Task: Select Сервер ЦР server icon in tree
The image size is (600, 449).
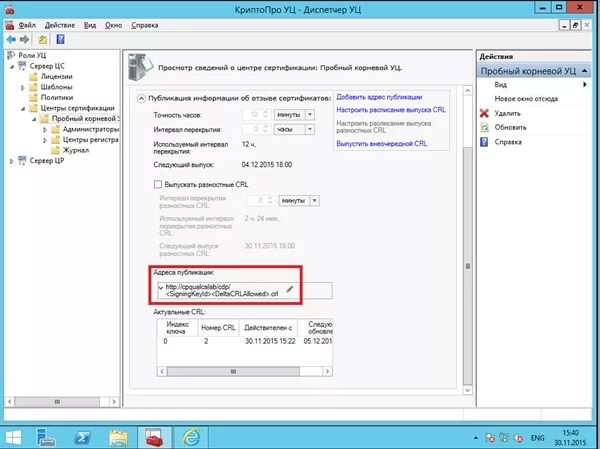Action: pyautogui.click(x=23, y=161)
